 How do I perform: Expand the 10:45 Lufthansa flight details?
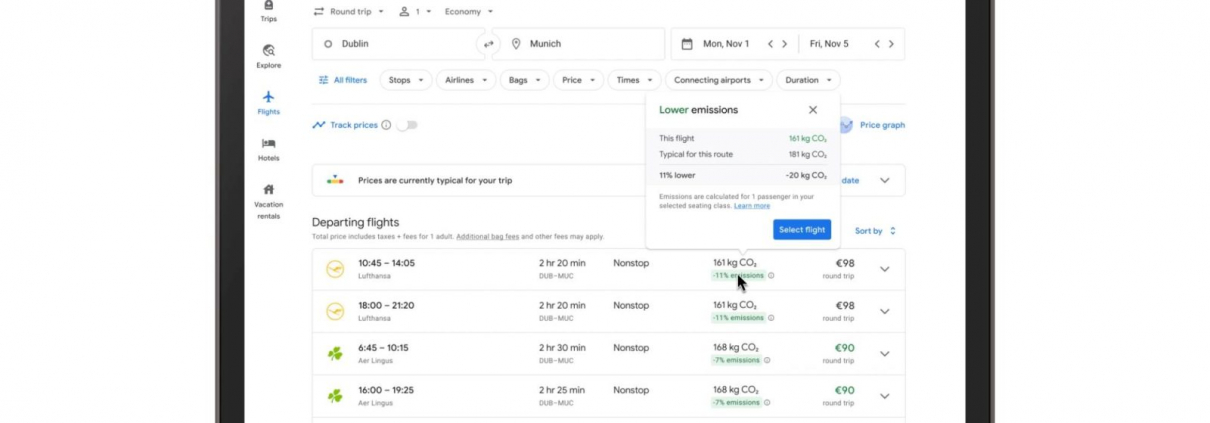pos(884,269)
